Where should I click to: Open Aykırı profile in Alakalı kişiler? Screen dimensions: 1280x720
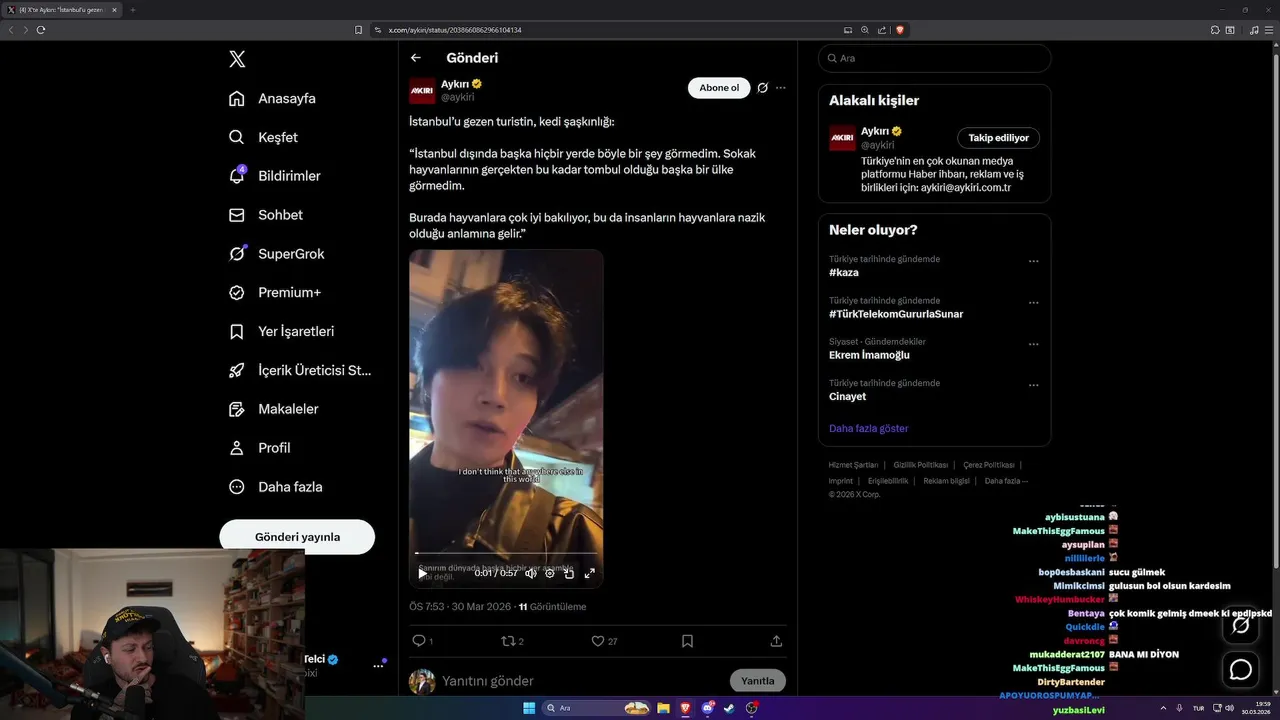click(x=875, y=131)
